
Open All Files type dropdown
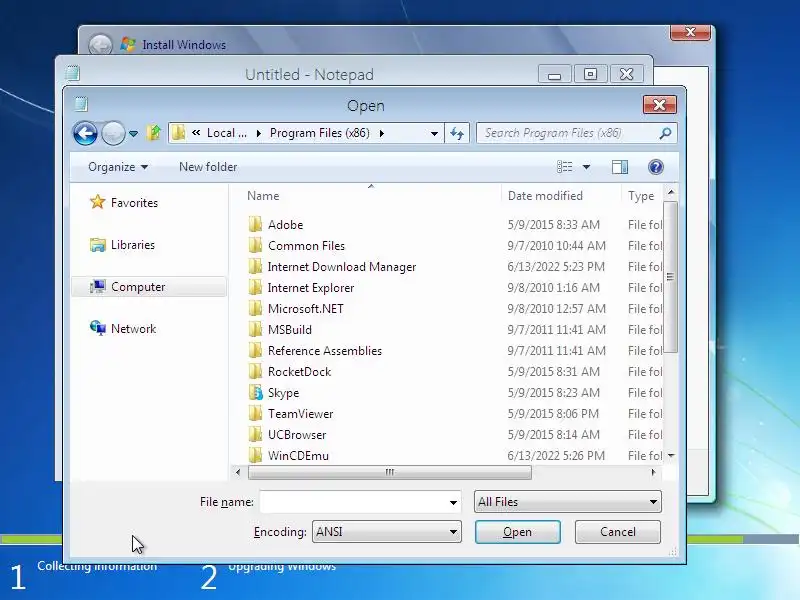point(568,502)
